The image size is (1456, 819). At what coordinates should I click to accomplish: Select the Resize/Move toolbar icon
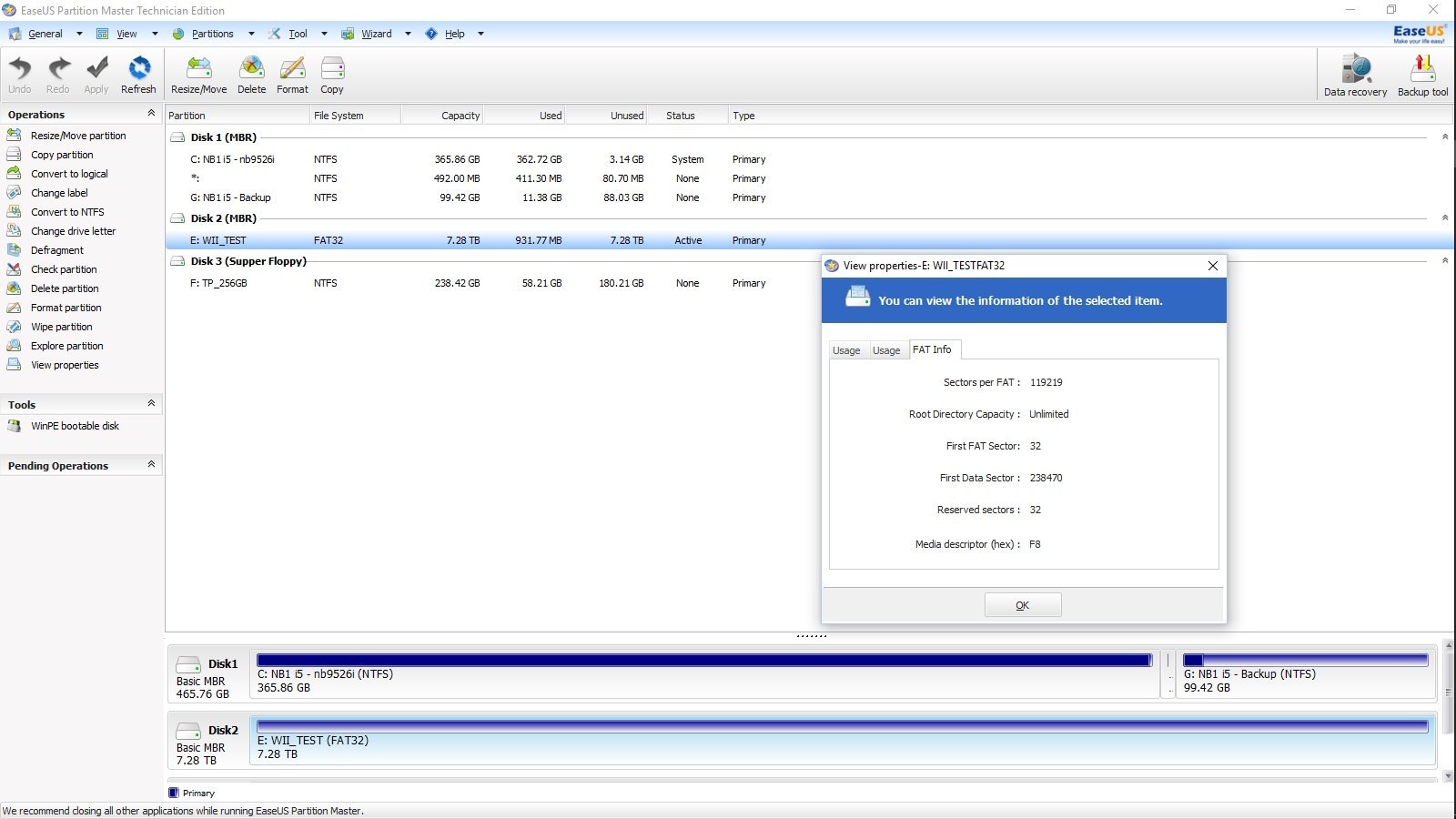click(199, 69)
